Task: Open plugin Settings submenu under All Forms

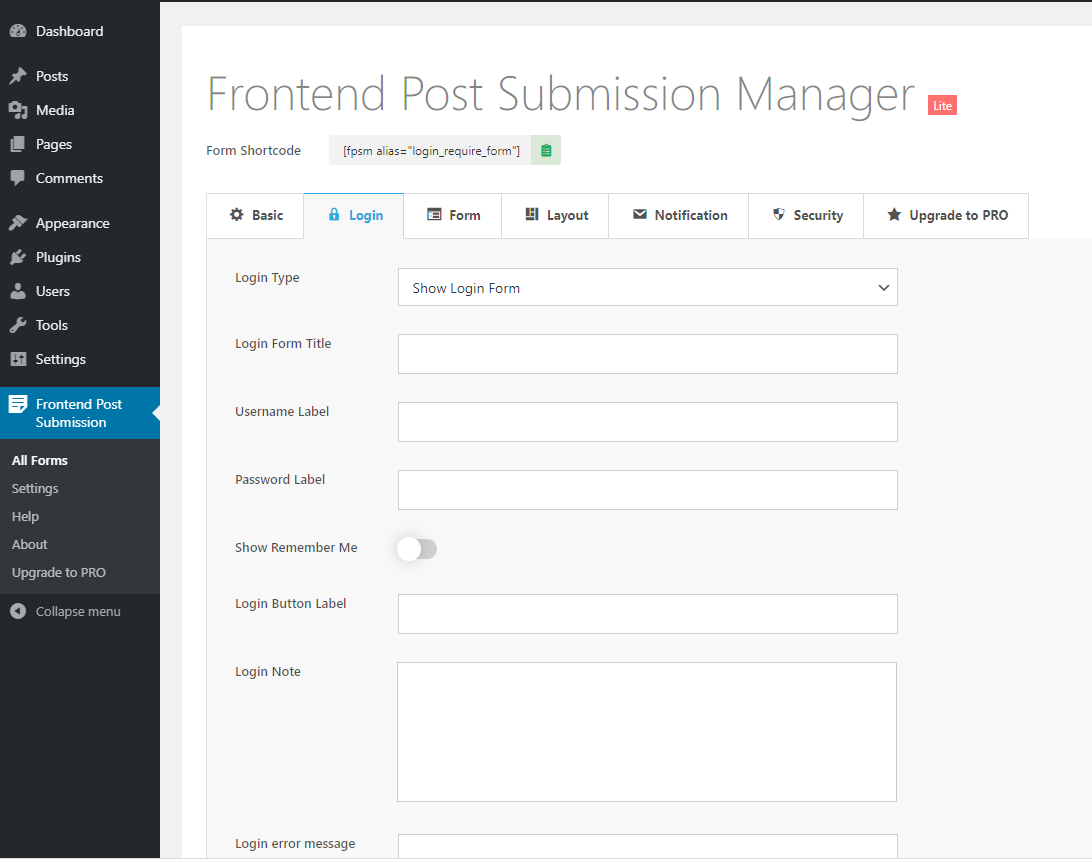Action: pyautogui.click(x=35, y=489)
